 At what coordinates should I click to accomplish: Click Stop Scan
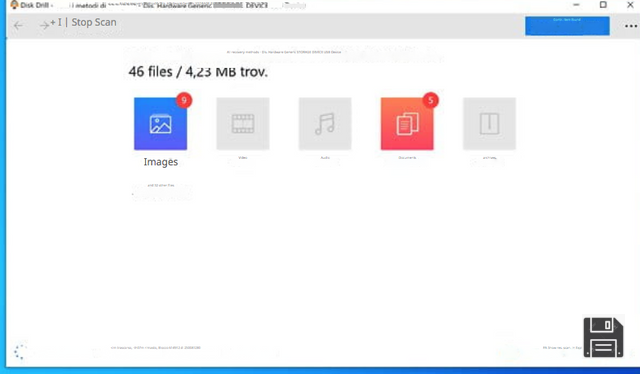[94, 22]
